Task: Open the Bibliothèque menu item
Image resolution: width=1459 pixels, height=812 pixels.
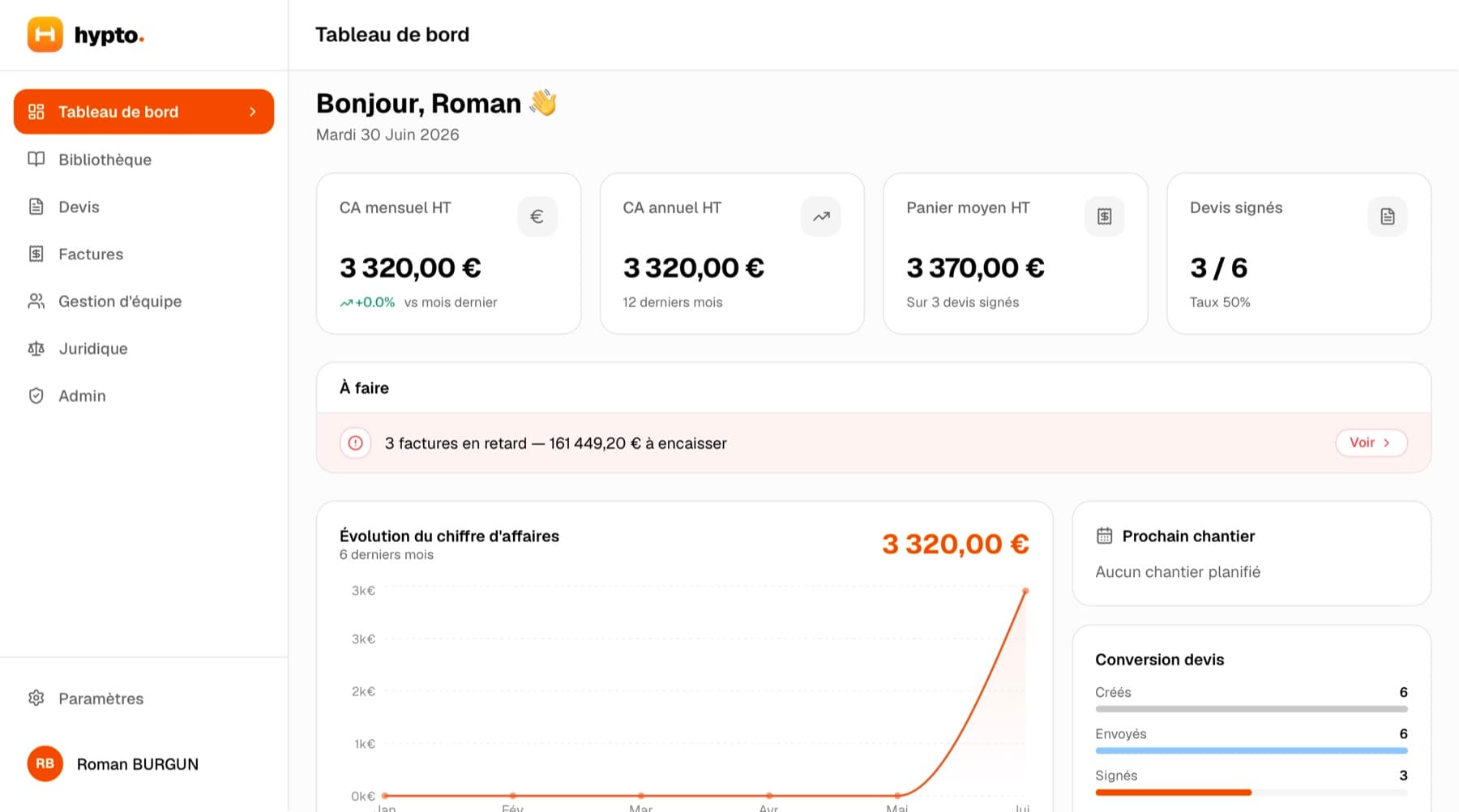Action: [x=144, y=160]
